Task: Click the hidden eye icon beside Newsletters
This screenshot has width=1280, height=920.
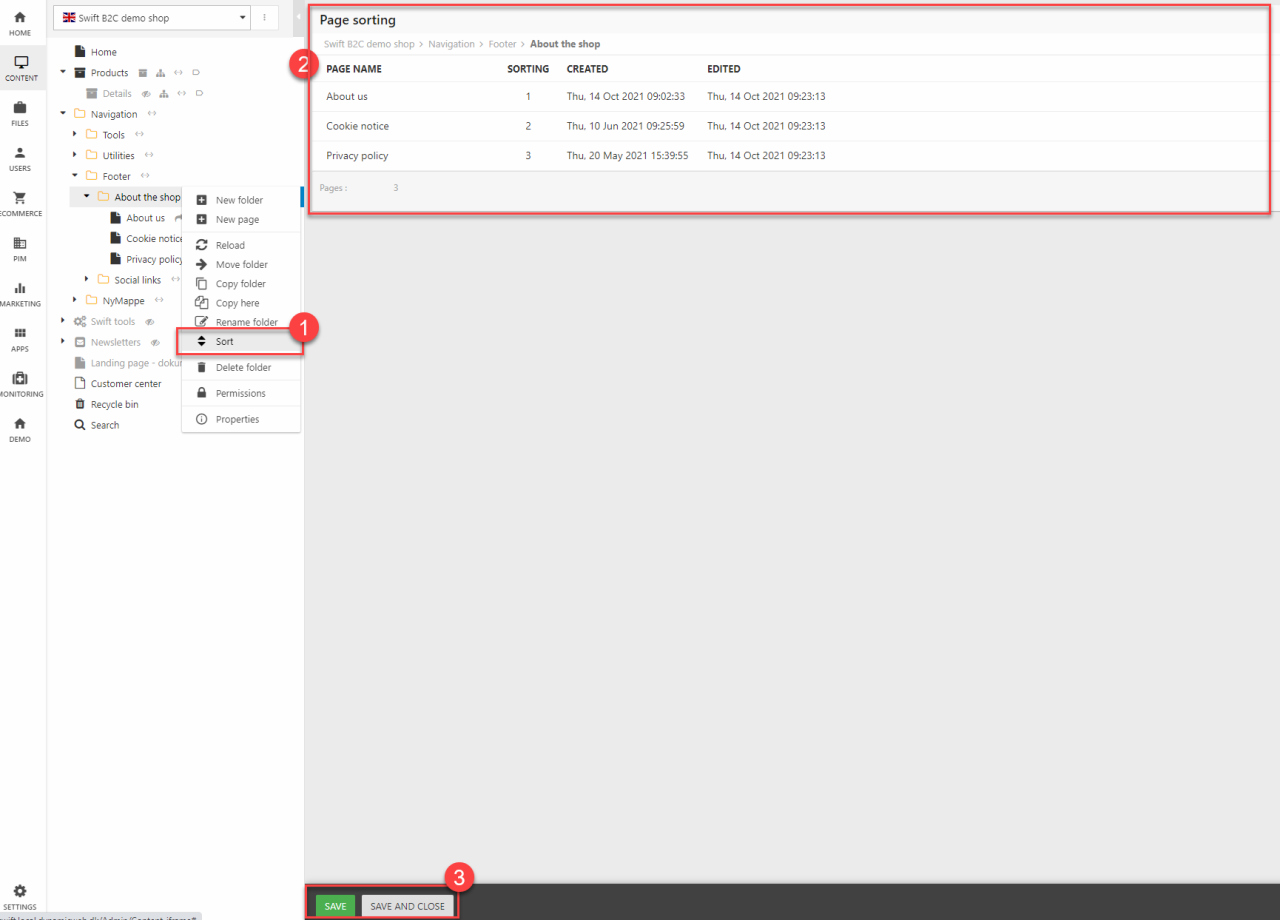Action: point(155,343)
